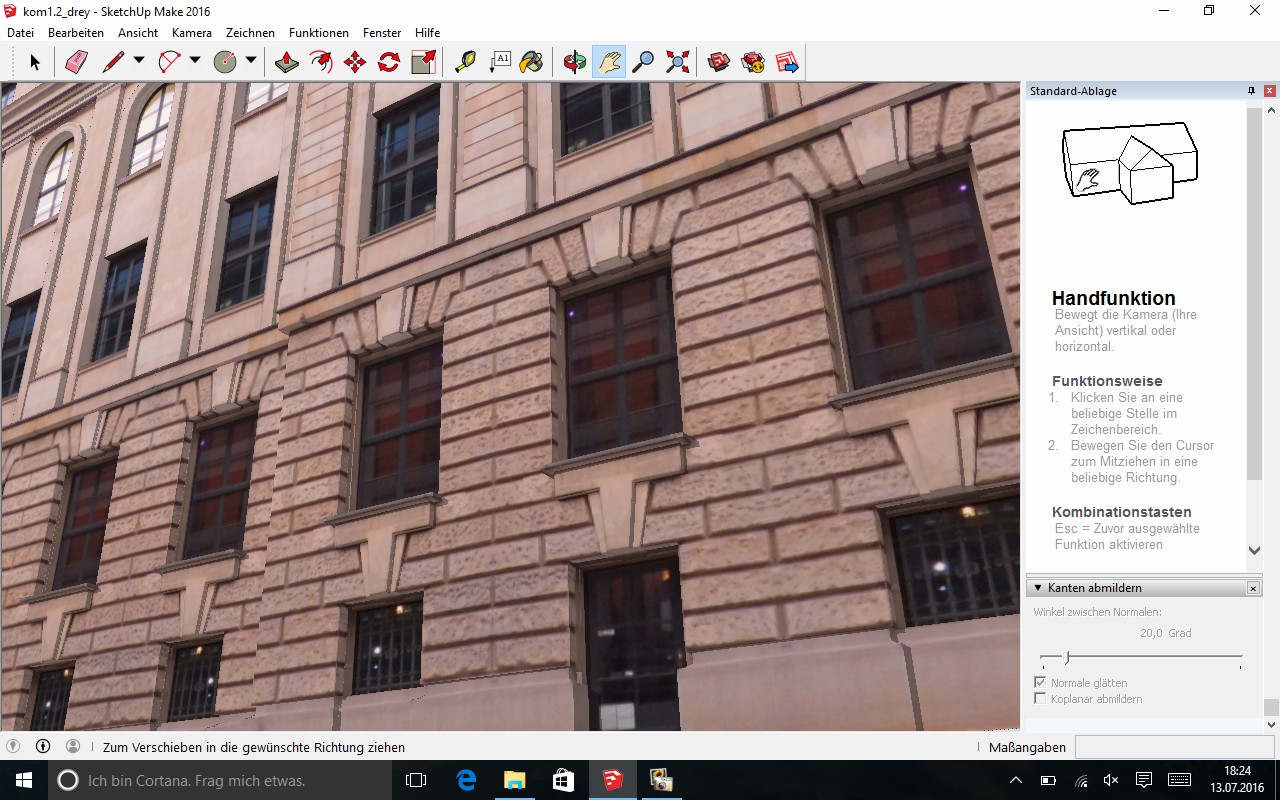The image size is (1280, 800).
Task: Click the credits info status icon
Action: tap(43, 746)
